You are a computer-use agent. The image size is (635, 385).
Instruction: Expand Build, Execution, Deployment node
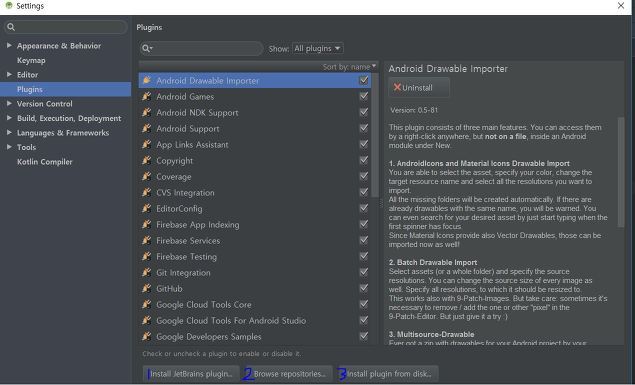(9, 118)
